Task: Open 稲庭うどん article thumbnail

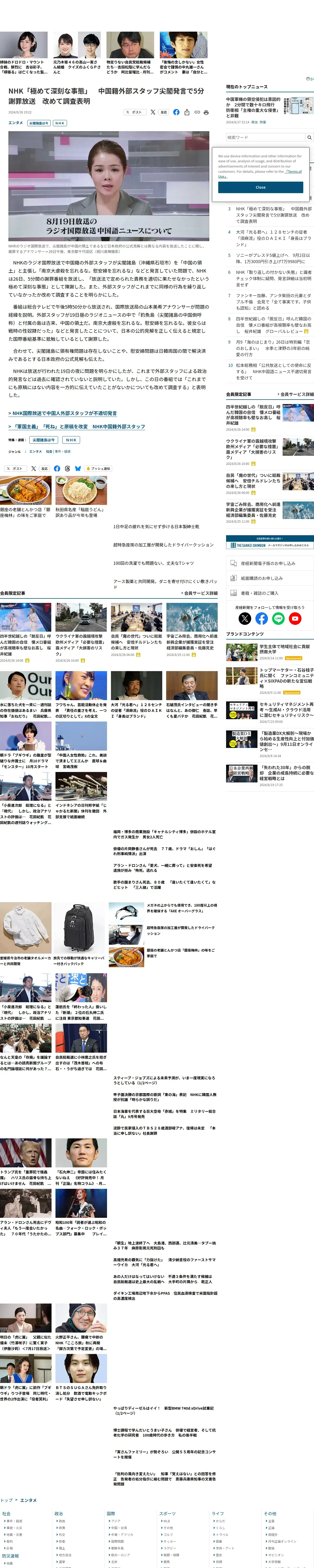Action: 81,491
